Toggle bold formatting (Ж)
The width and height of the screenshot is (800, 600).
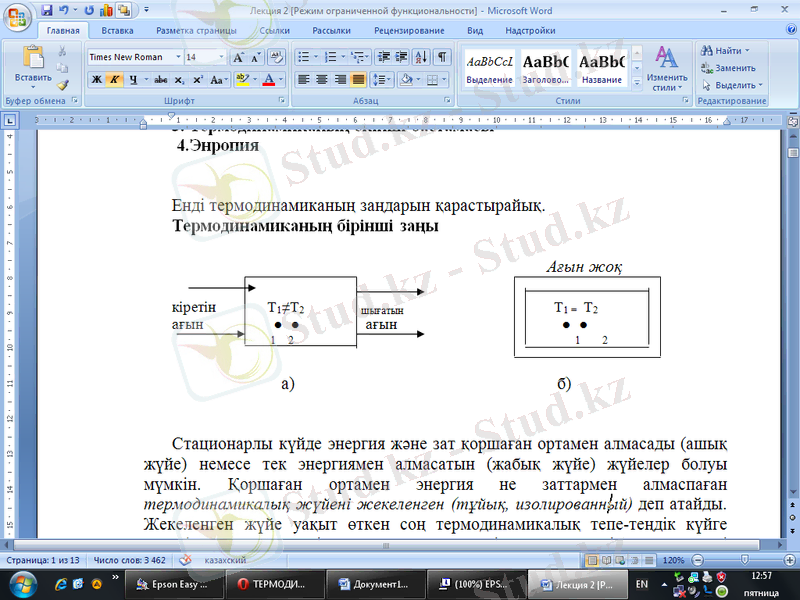[x=97, y=79]
